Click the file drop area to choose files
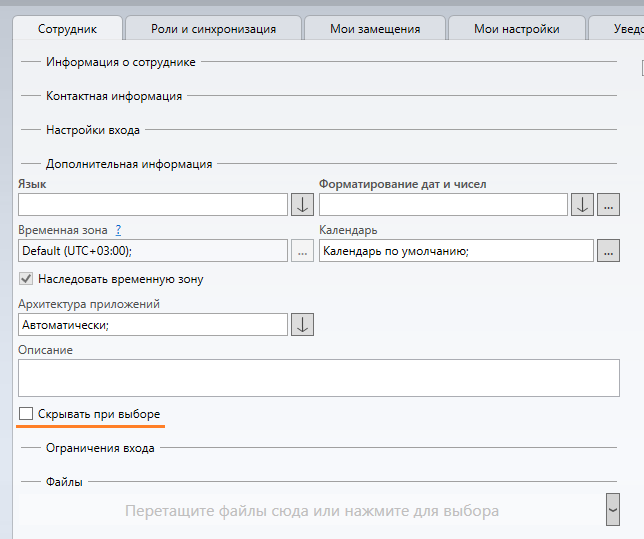This screenshot has width=644, height=539. click(x=311, y=511)
